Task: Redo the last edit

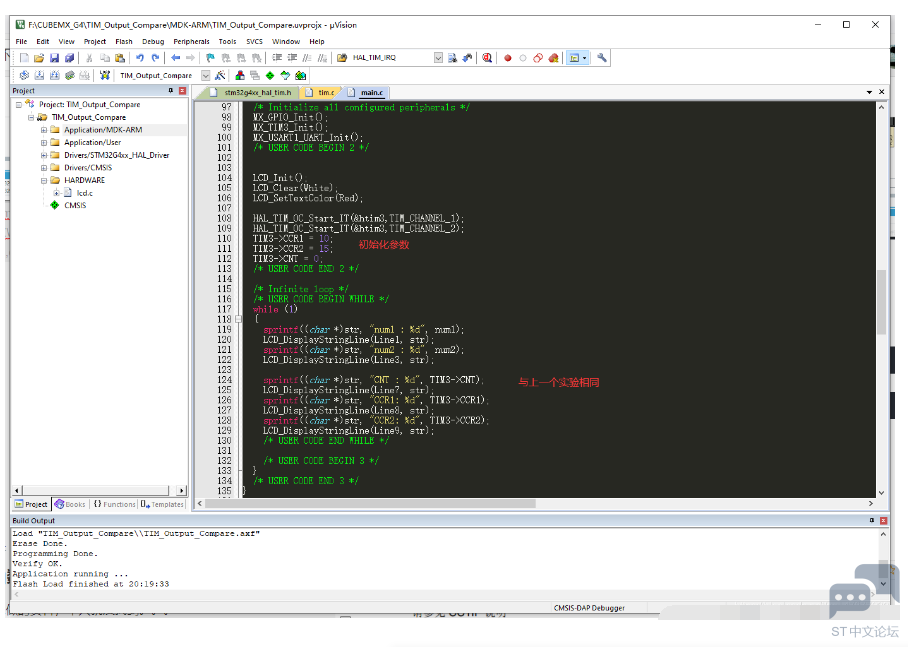Action: [x=155, y=58]
